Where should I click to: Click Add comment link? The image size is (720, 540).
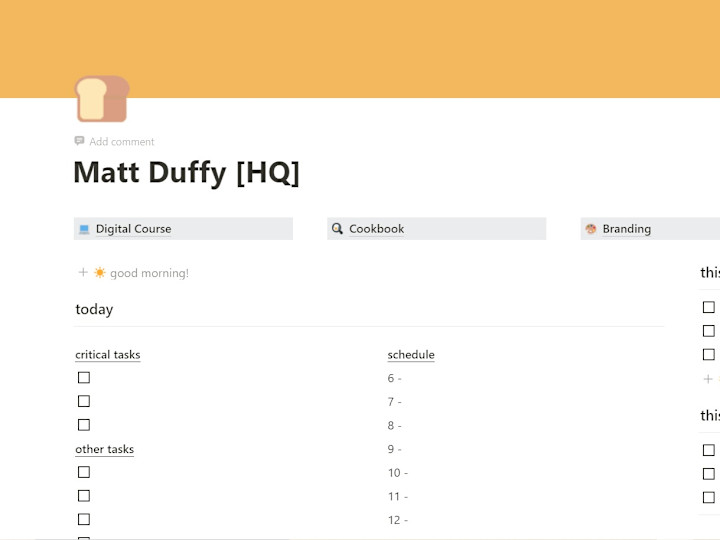point(122,141)
